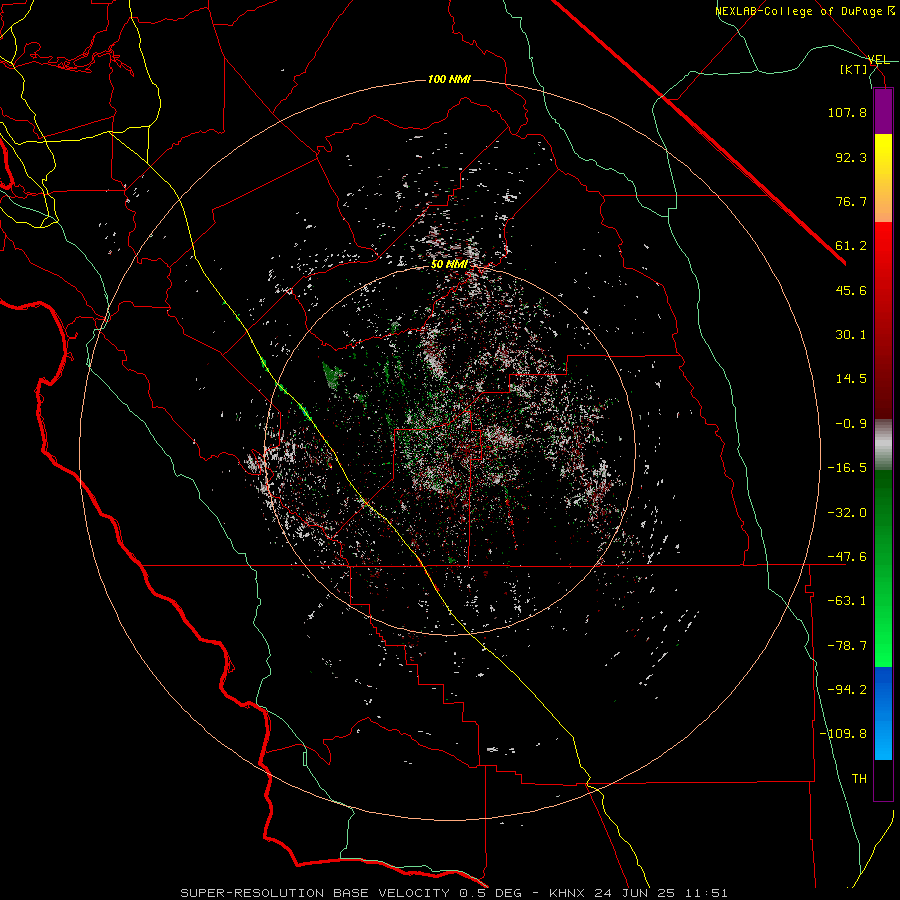
Task: Click the 76.7 velocity legend value
Action: tap(851, 201)
